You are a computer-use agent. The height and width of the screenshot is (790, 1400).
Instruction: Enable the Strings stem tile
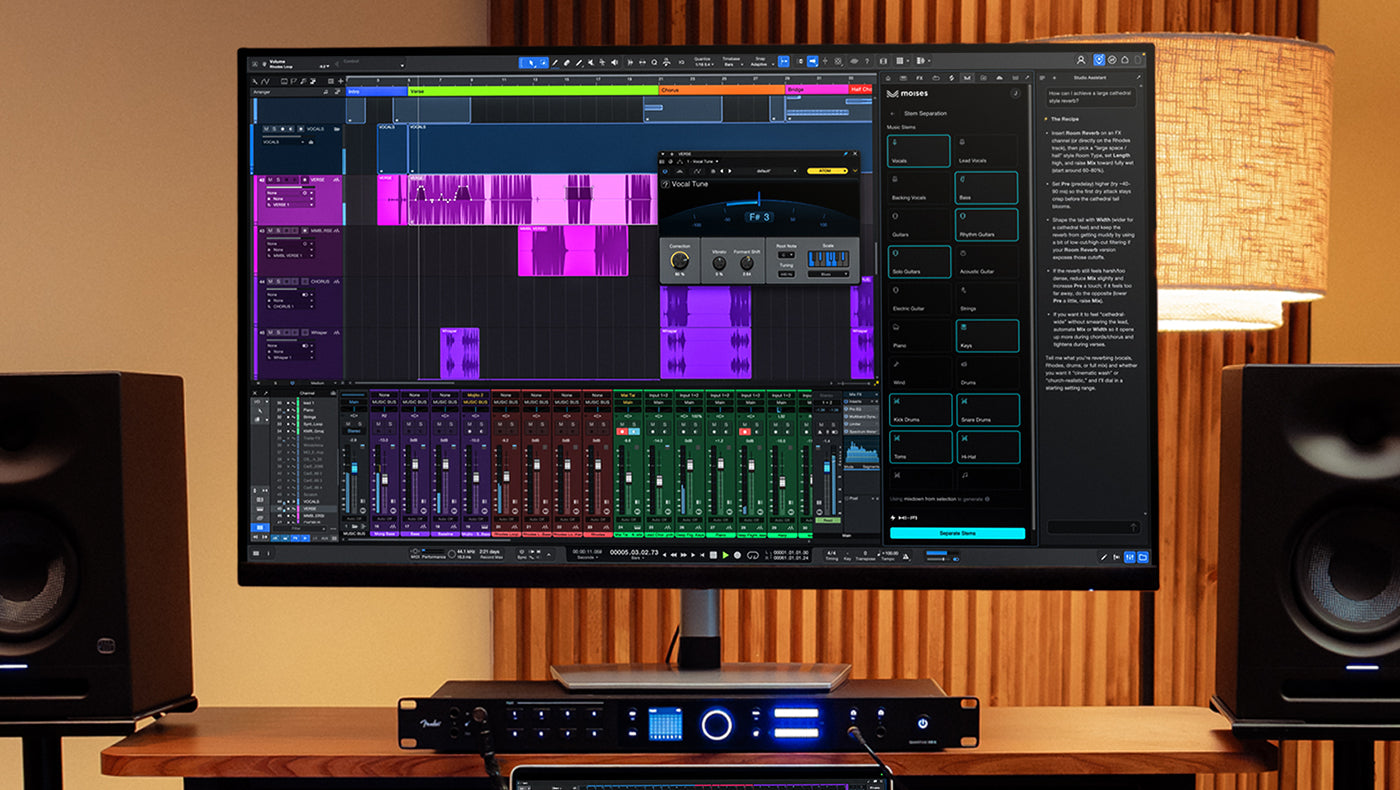[986, 299]
